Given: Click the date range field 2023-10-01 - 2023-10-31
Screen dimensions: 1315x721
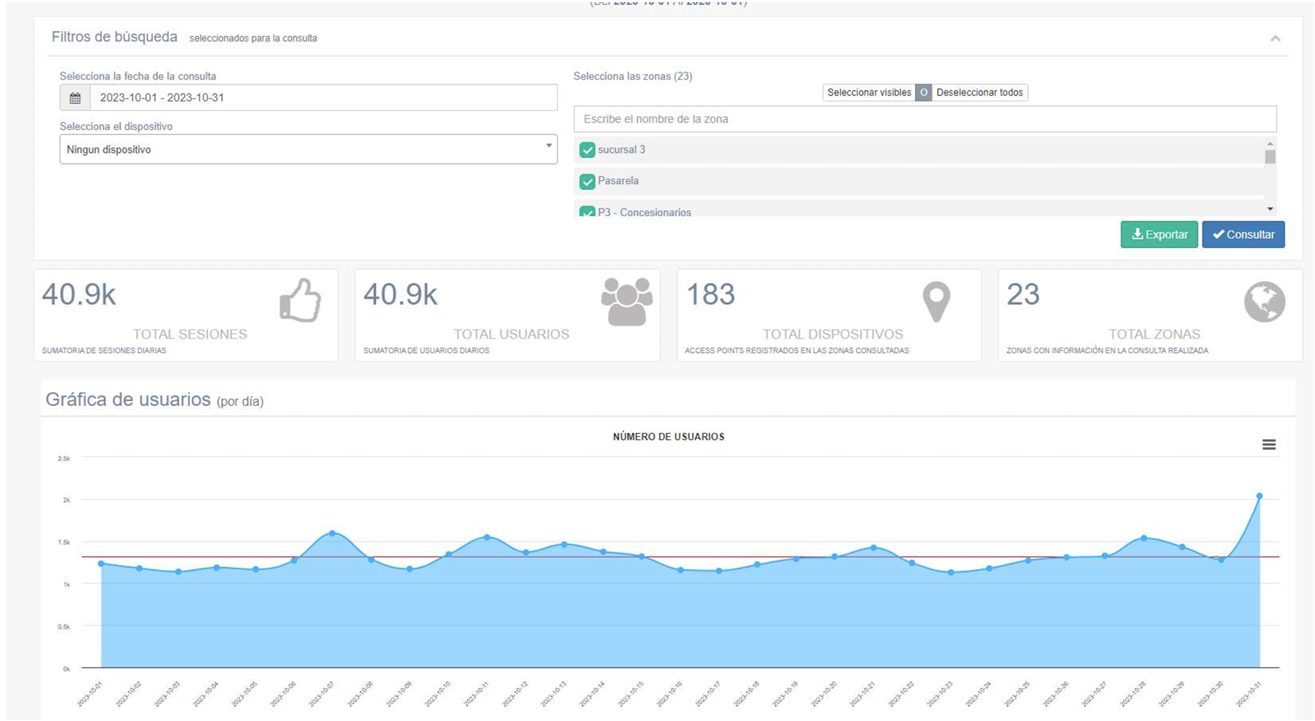Looking at the screenshot, I should point(323,98).
